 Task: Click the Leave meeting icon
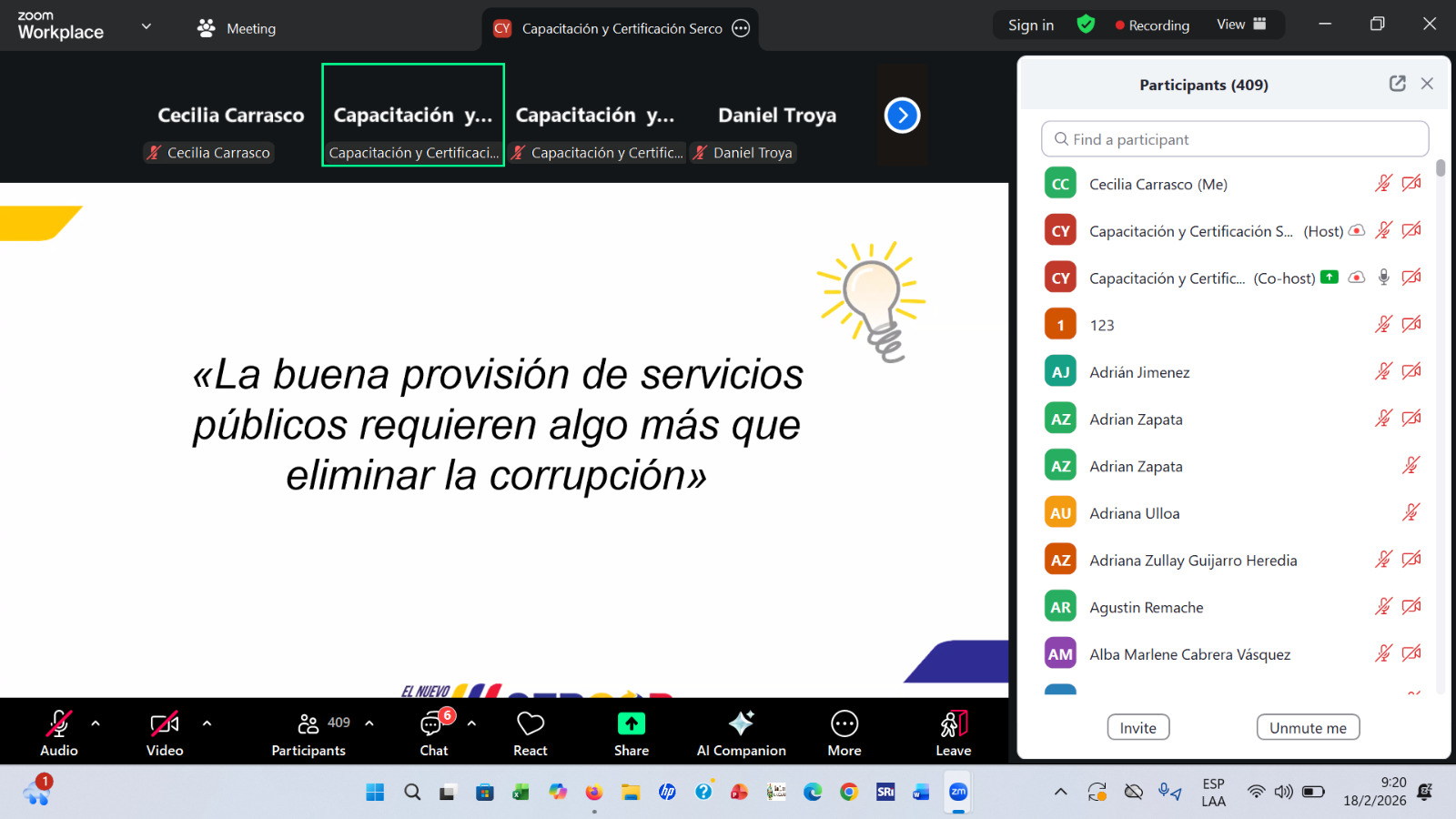point(953,724)
